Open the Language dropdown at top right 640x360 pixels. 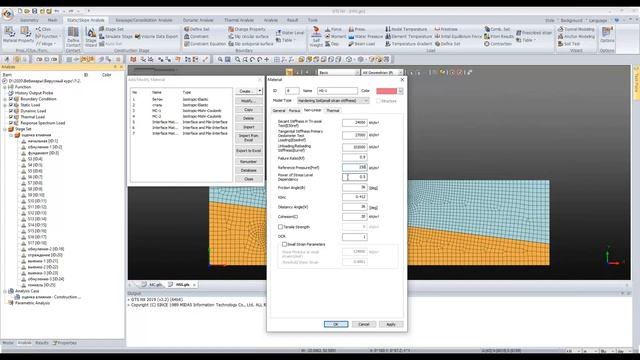pyautogui.click(x=598, y=20)
